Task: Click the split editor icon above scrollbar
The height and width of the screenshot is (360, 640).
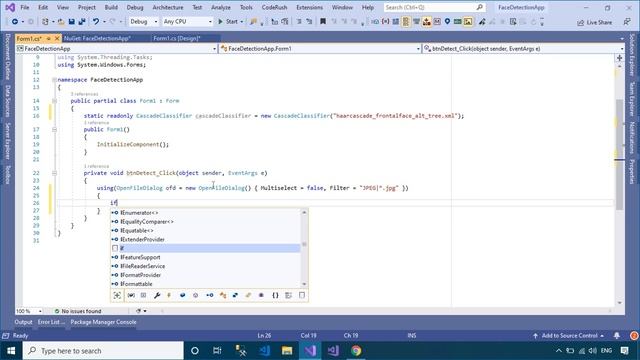Action: [620, 58]
